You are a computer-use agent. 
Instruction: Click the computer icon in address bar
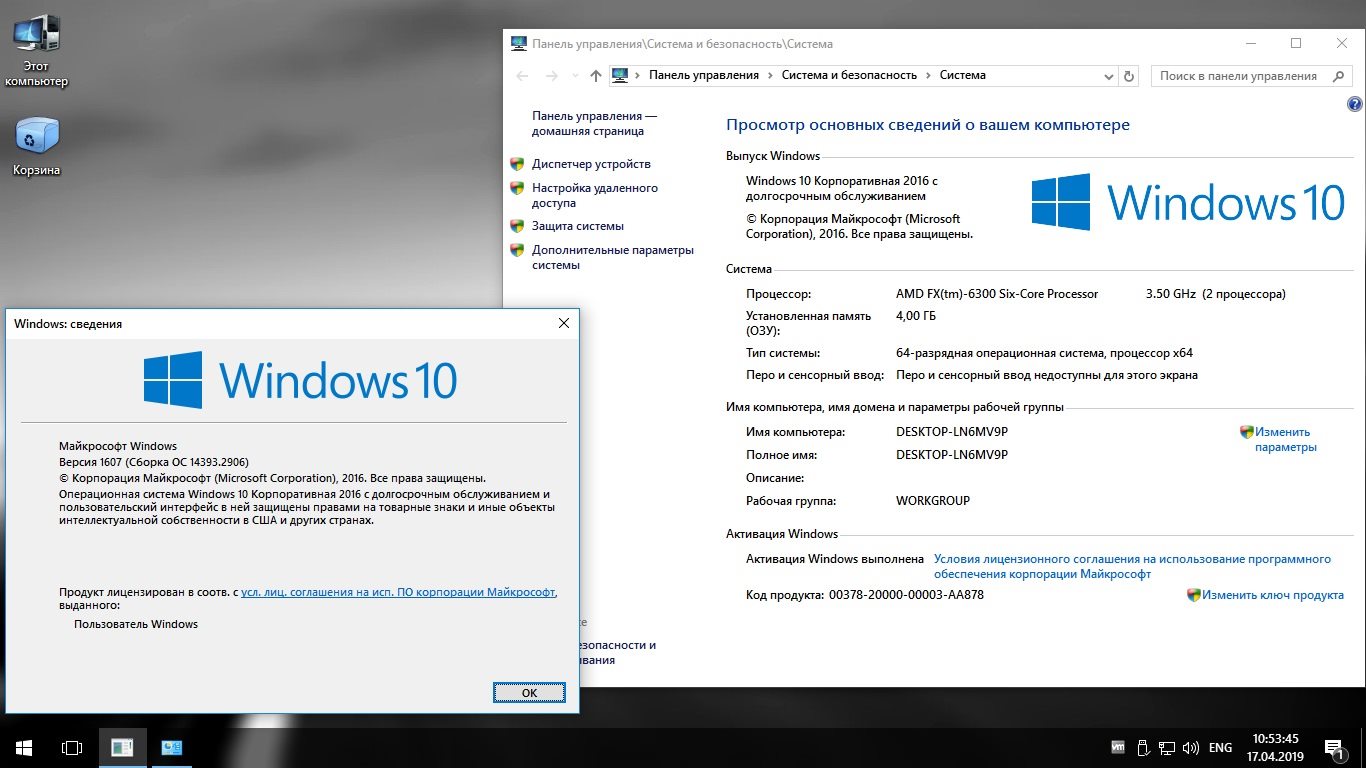tap(620, 75)
